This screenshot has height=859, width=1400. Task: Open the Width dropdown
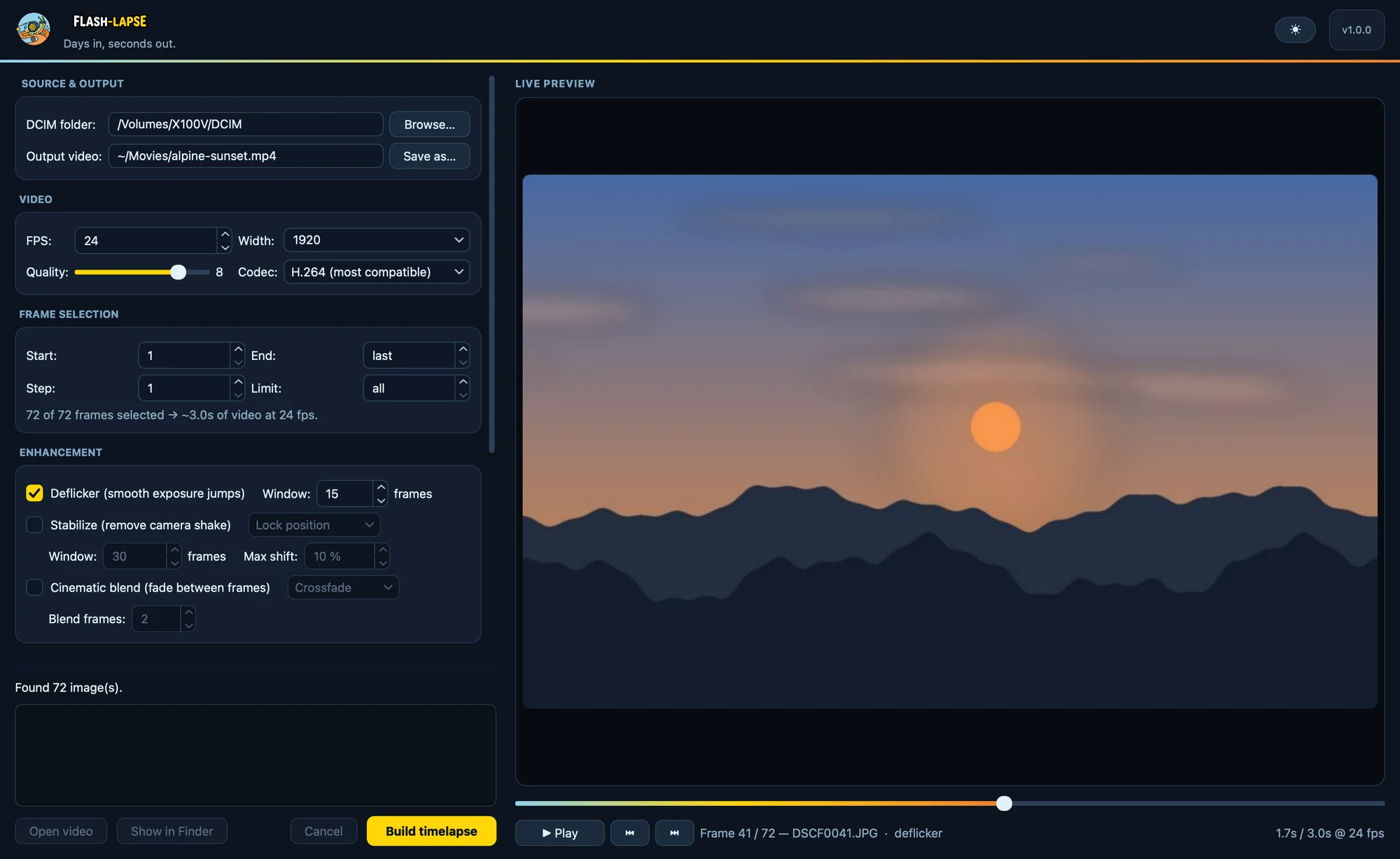(x=377, y=239)
